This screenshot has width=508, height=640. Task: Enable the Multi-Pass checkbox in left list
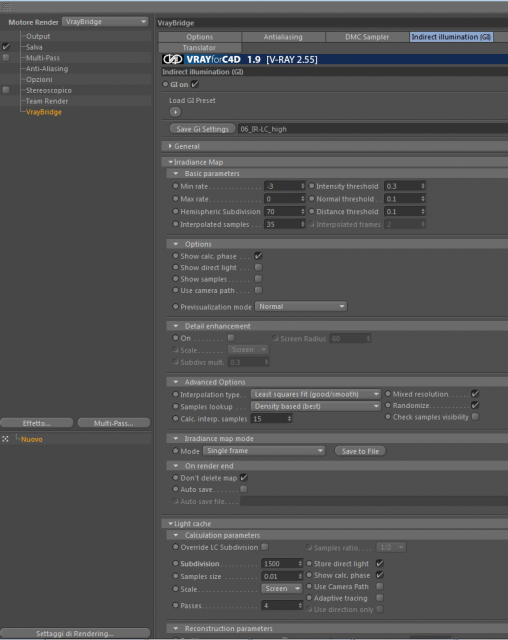pyautogui.click(x=6, y=58)
